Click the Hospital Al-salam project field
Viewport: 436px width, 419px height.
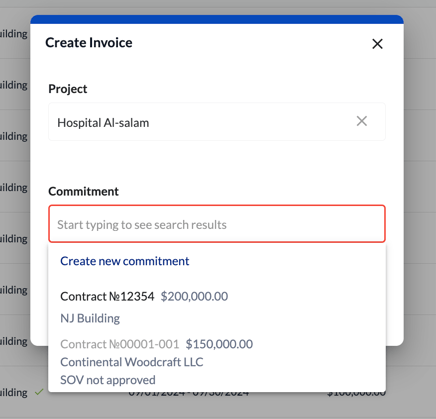pyautogui.click(x=217, y=122)
